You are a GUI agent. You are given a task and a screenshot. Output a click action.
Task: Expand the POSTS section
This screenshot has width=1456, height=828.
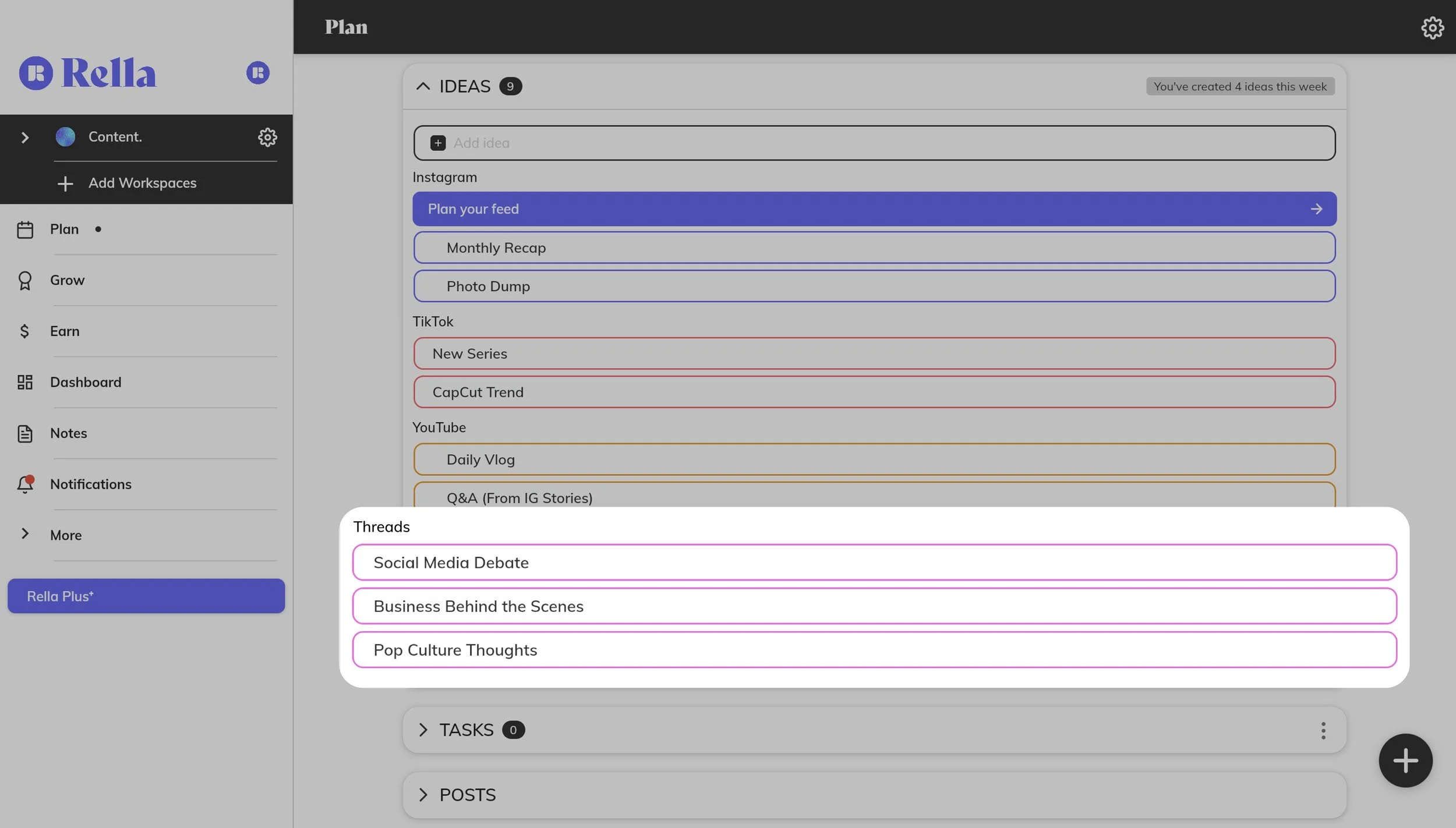point(423,795)
